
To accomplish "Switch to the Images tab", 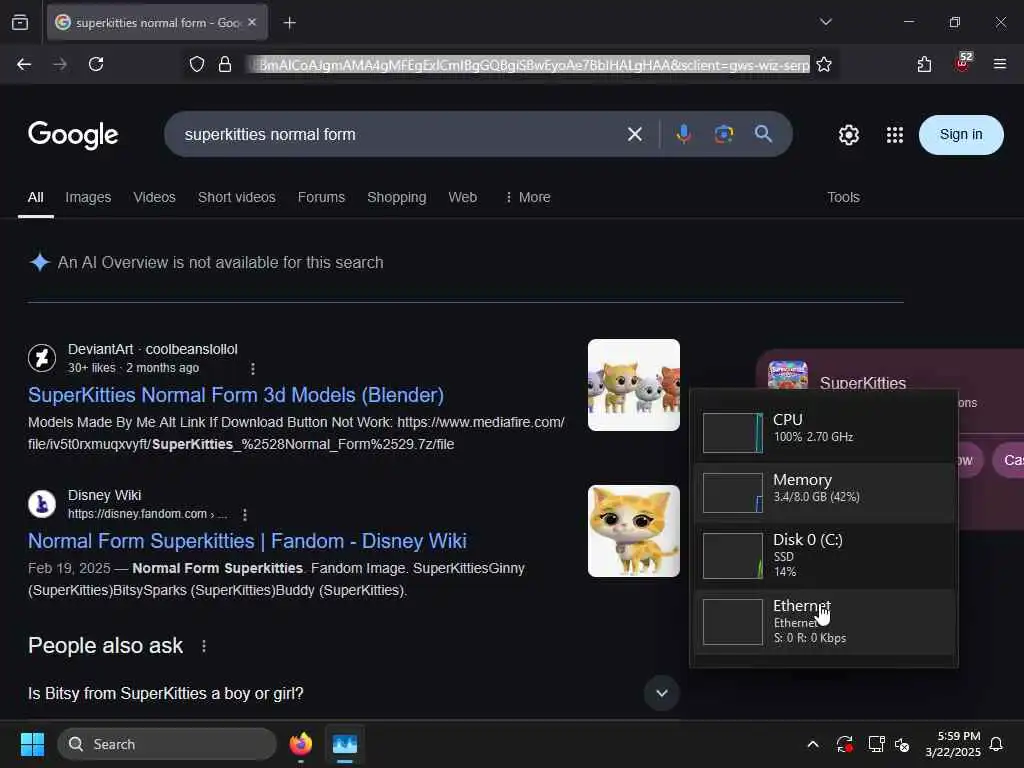I will pyautogui.click(x=88, y=197).
